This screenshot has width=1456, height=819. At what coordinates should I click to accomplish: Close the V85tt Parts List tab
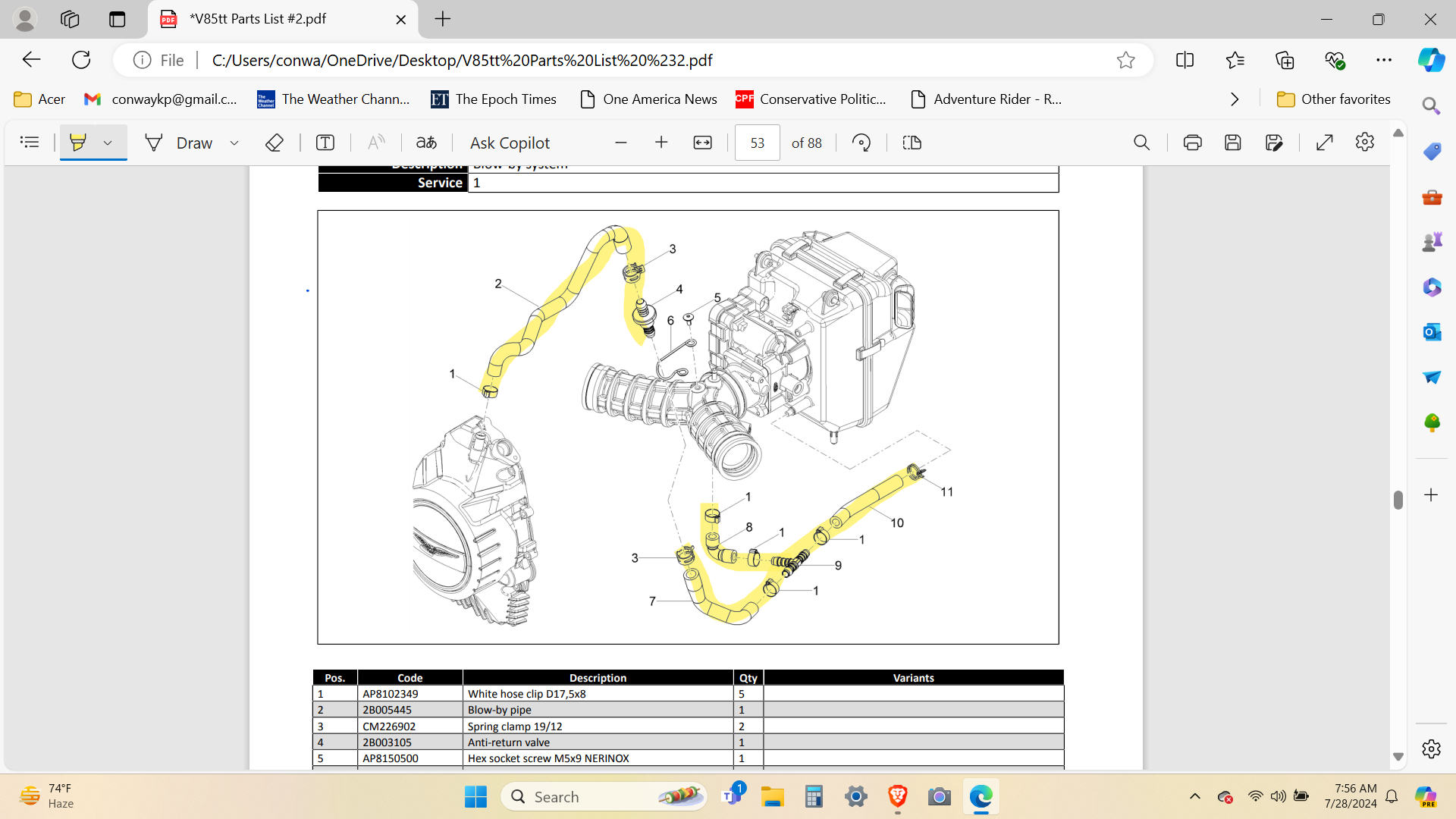401,19
